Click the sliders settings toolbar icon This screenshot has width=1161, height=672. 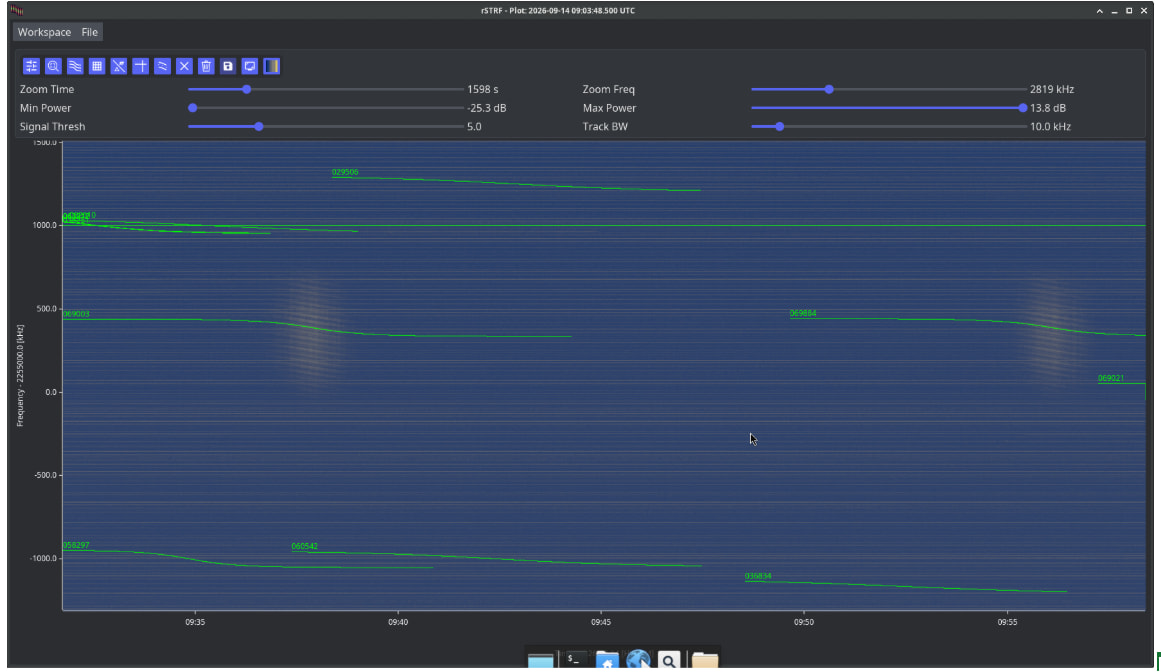point(31,67)
